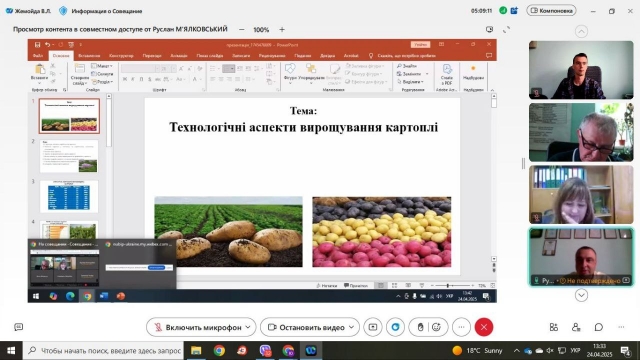
Task: Select slide 3 thumbnail with blue table
Action: click(69, 196)
